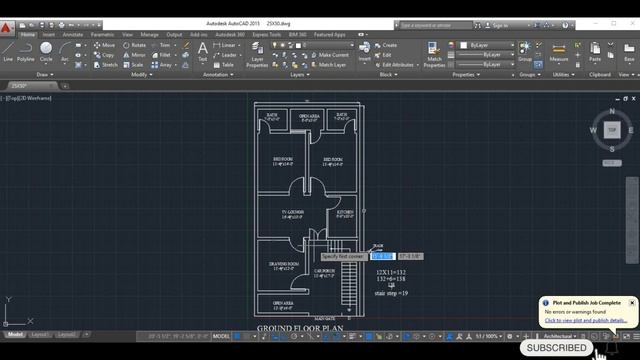Click Match Properties tool
The height and width of the screenshot is (360, 640).
434,55
